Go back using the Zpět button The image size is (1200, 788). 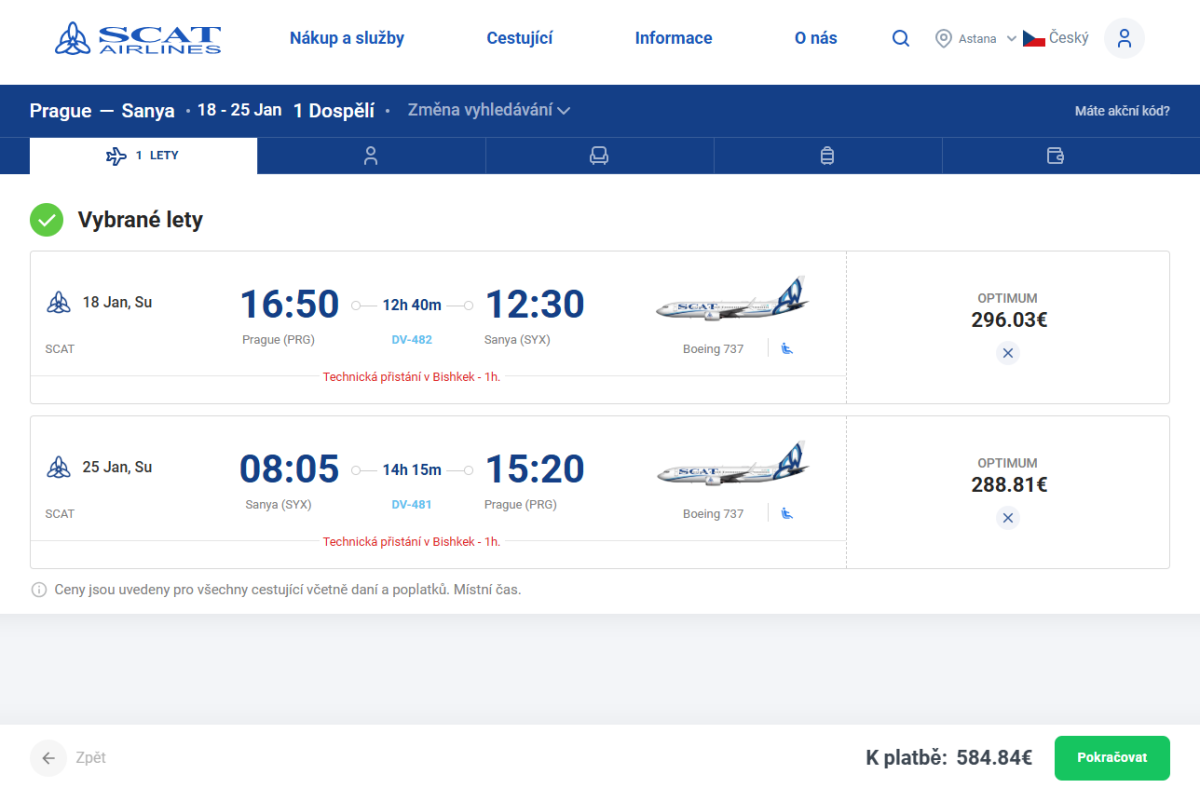tap(68, 758)
